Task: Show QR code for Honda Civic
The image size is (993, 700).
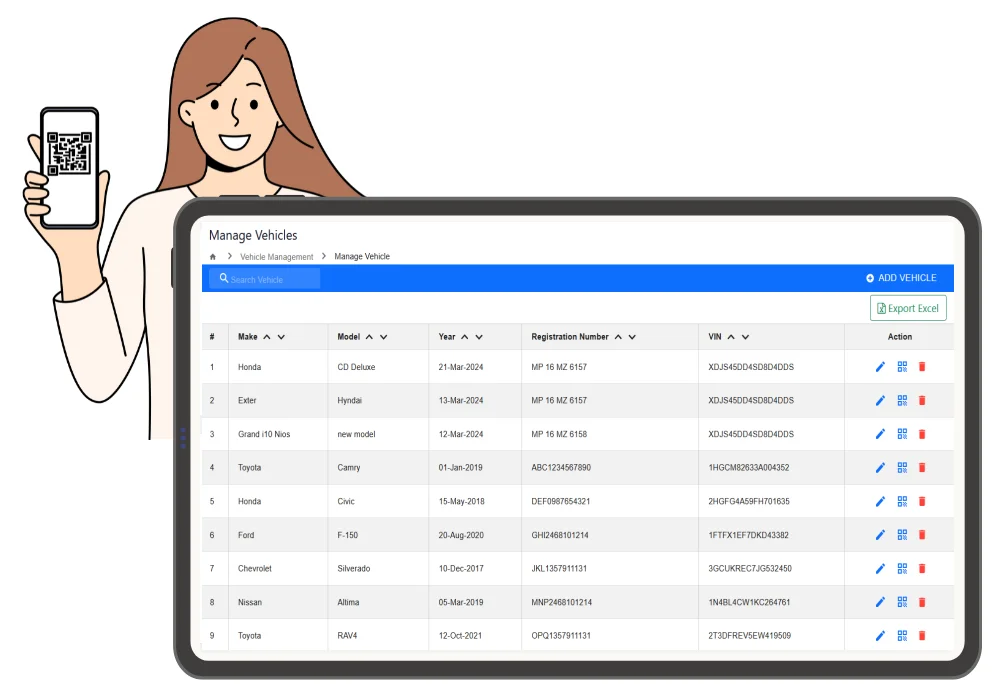Action: pyautogui.click(x=902, y=501)
